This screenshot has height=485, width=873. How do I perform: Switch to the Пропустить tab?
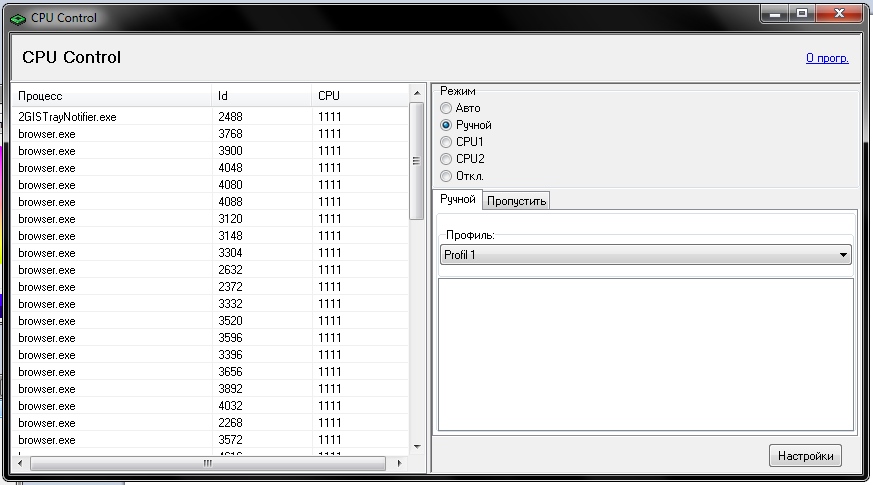point(516,201)
